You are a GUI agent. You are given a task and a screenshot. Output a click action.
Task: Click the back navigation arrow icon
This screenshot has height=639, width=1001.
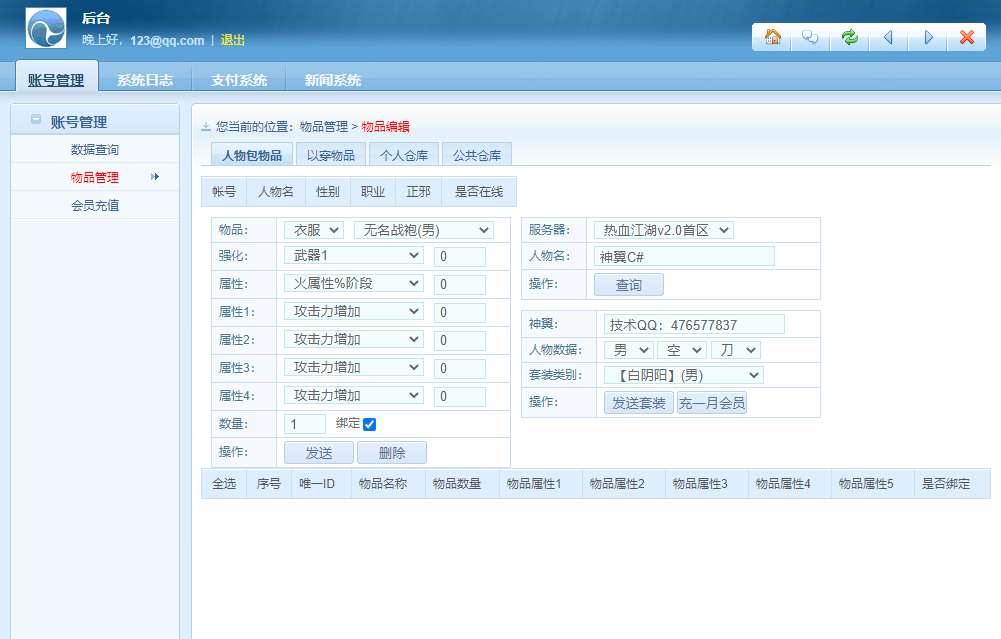888,37
